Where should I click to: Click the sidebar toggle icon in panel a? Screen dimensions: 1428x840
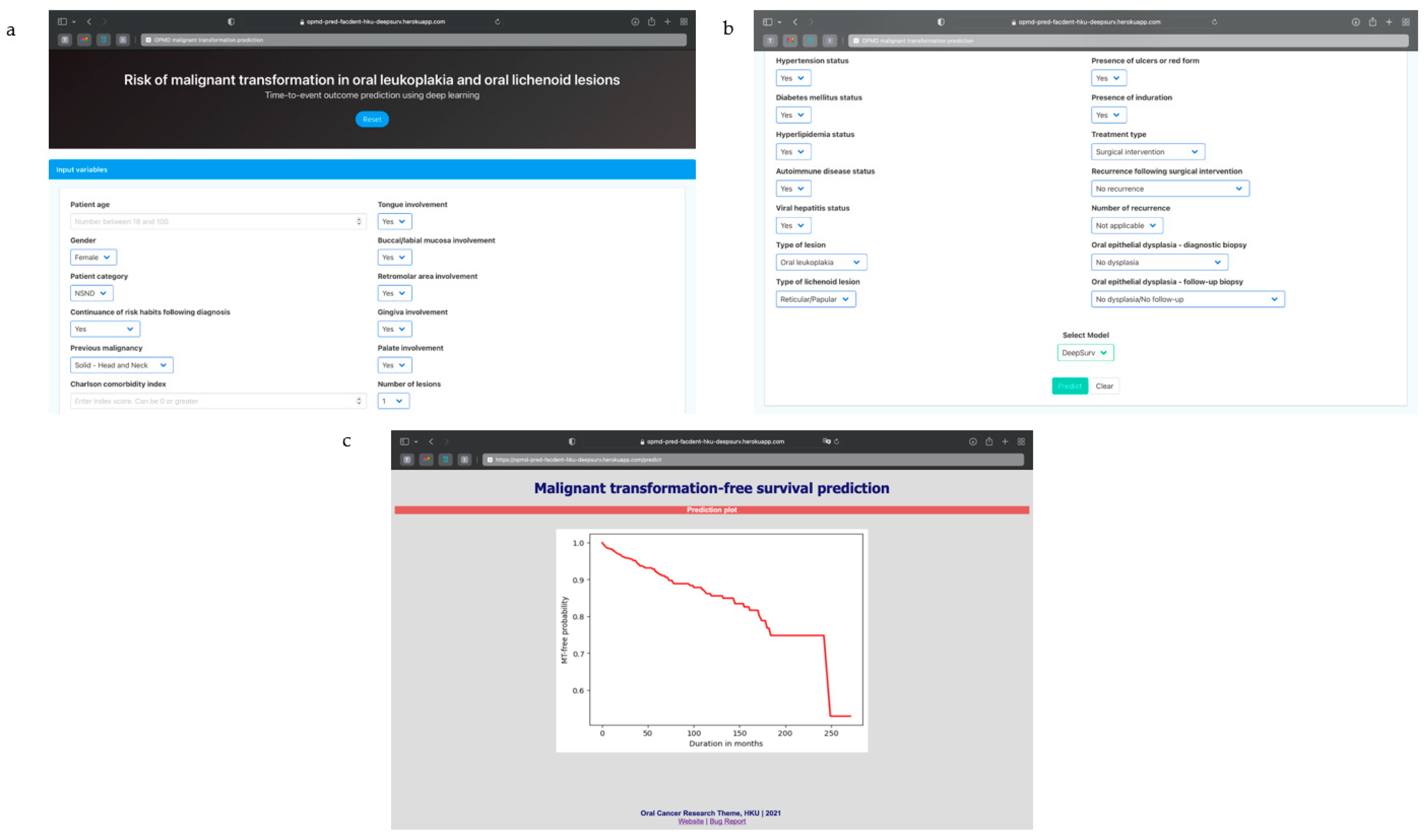point(62,22)
